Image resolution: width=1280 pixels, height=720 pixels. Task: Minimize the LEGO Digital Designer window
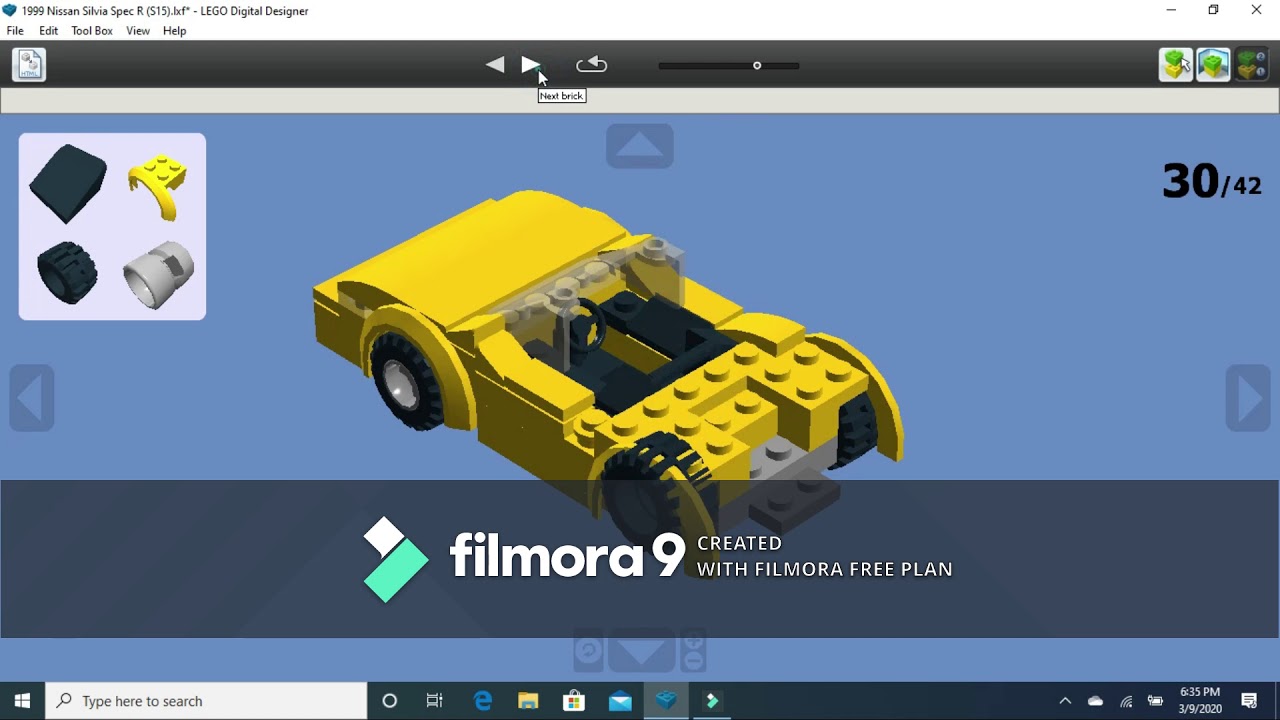point(1171,10)
